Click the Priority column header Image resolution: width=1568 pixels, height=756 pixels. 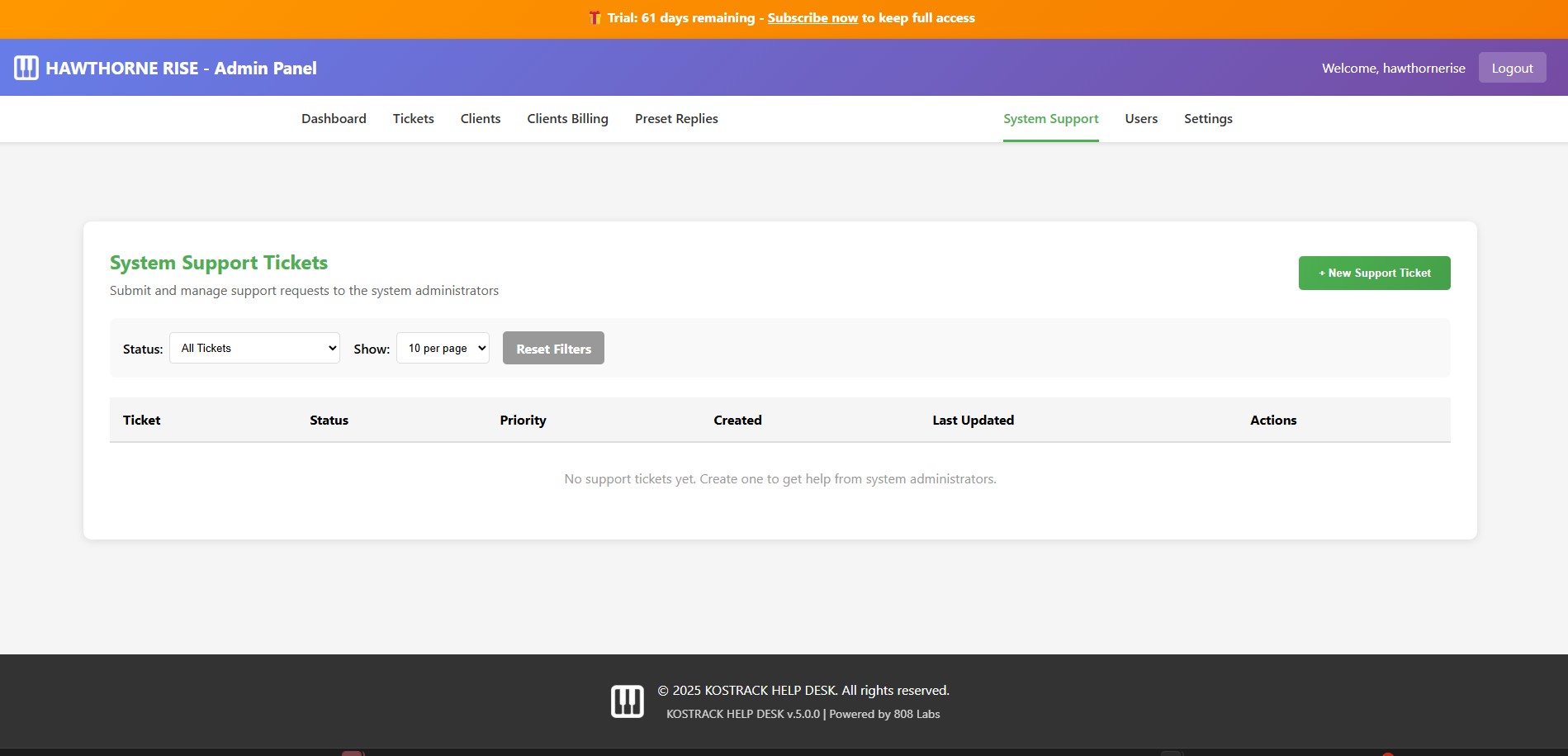(522, 420)
